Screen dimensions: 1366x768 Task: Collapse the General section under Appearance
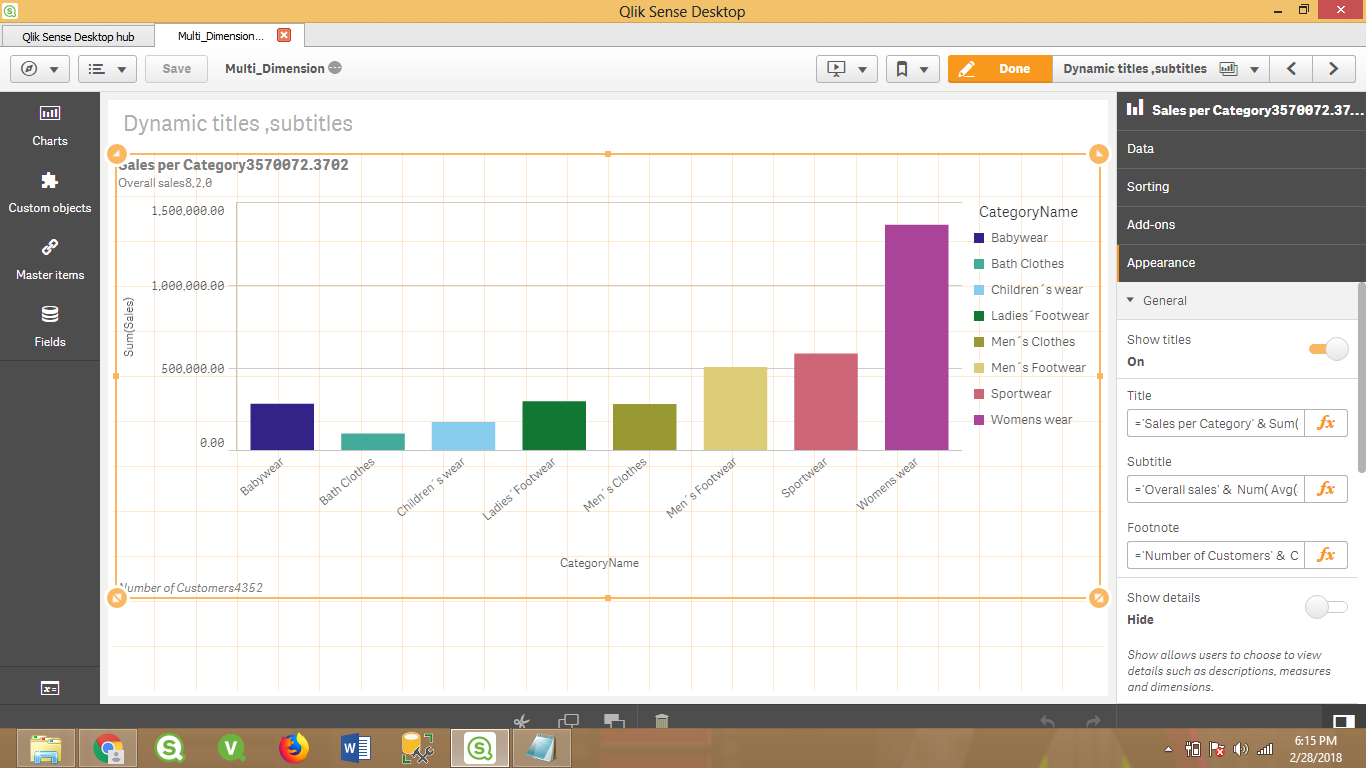(1131, 300)
